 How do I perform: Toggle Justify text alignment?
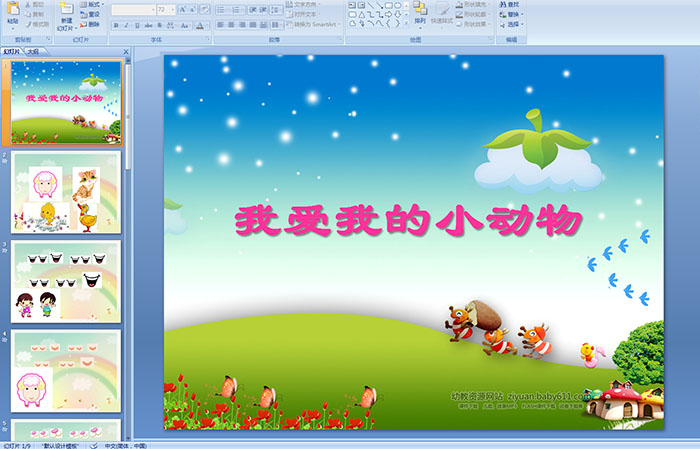coord(253,25)
